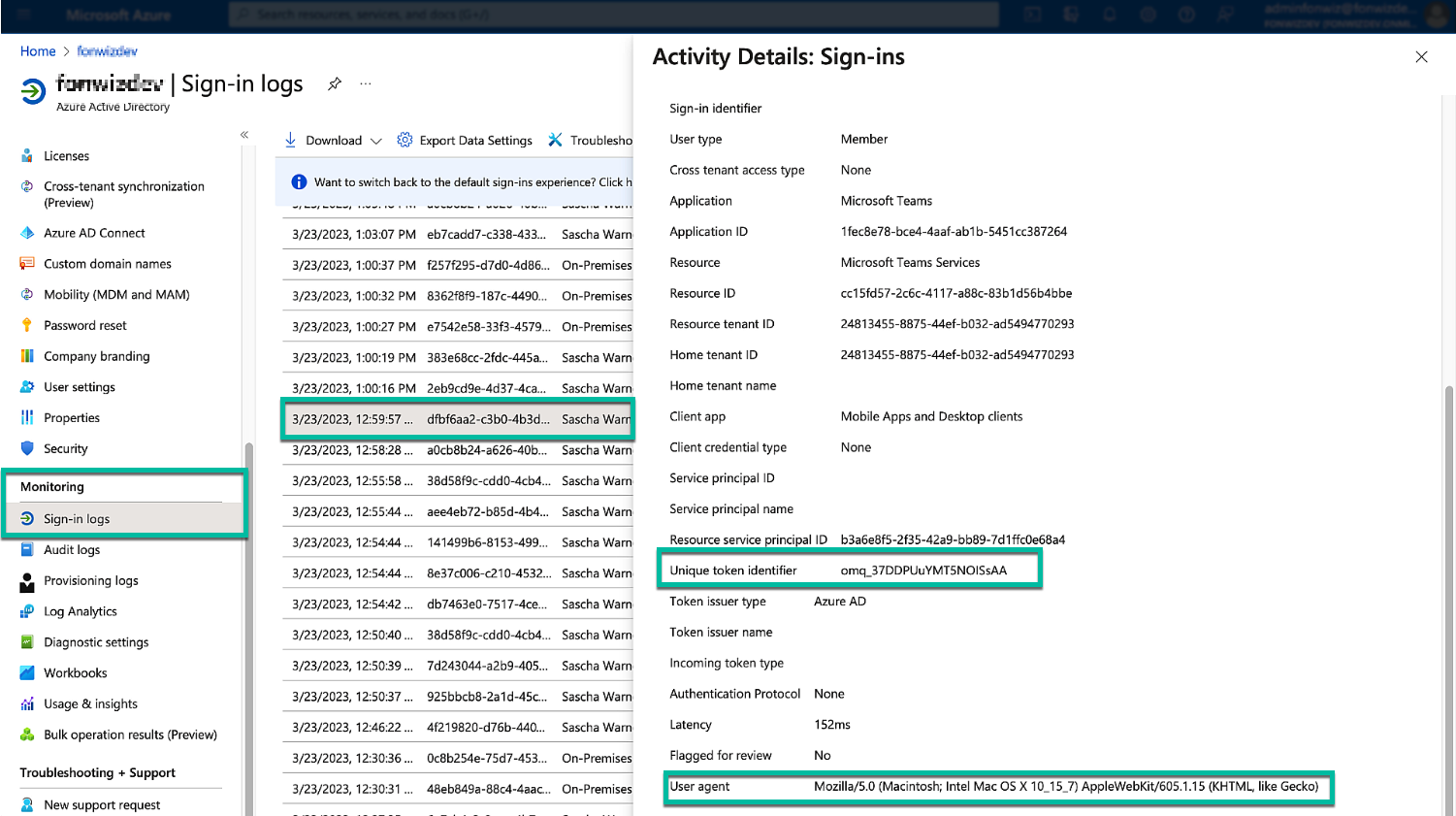Open more options ellipsis beside page title
The height and width of the screenshot is (816, 1456).
(366, 84)
